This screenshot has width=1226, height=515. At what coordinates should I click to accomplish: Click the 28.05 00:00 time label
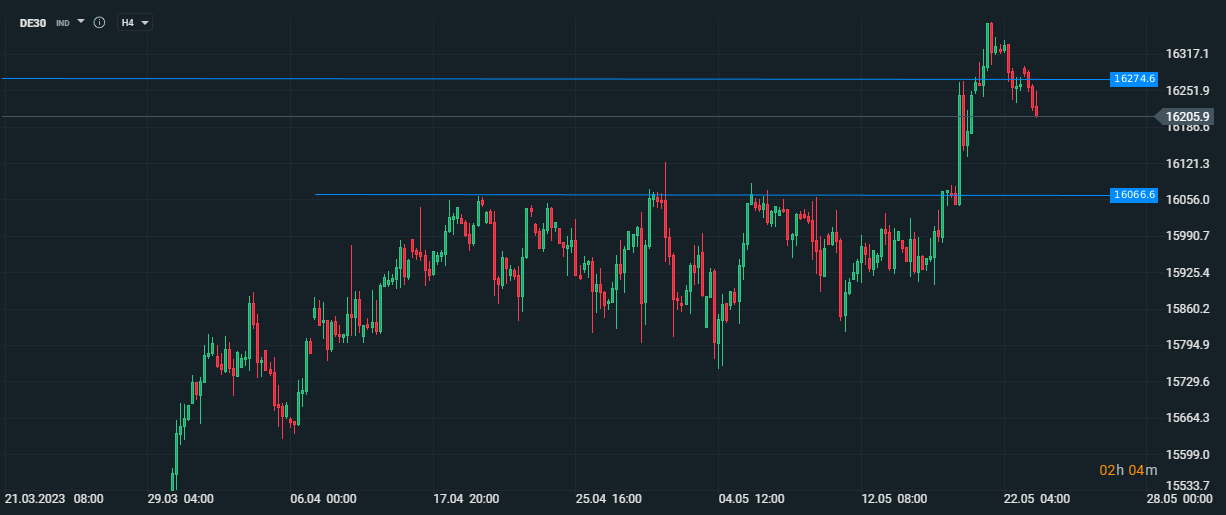tap(1180, 498)
